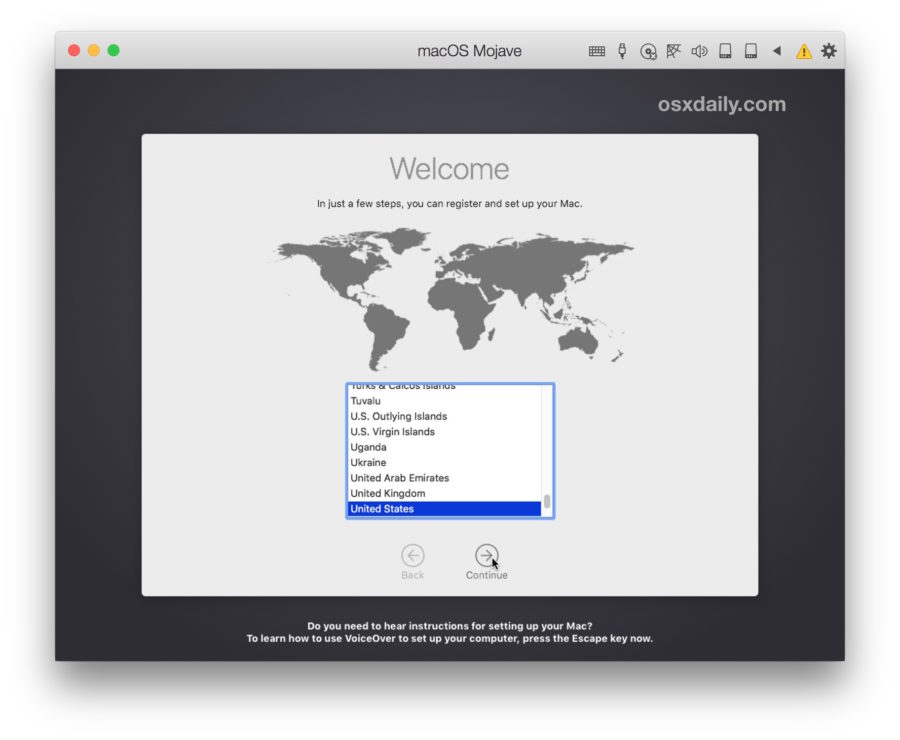Select highlighted United States row

click(x=444, y=509)
